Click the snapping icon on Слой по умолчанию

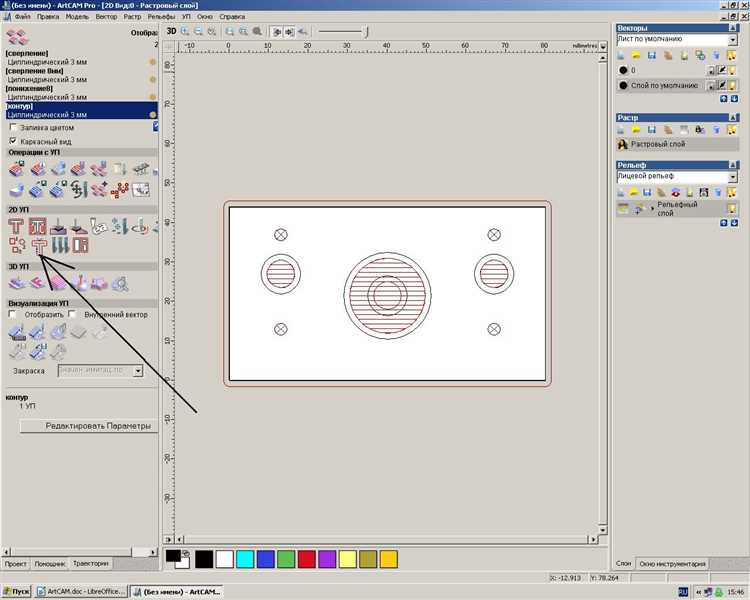712,86
